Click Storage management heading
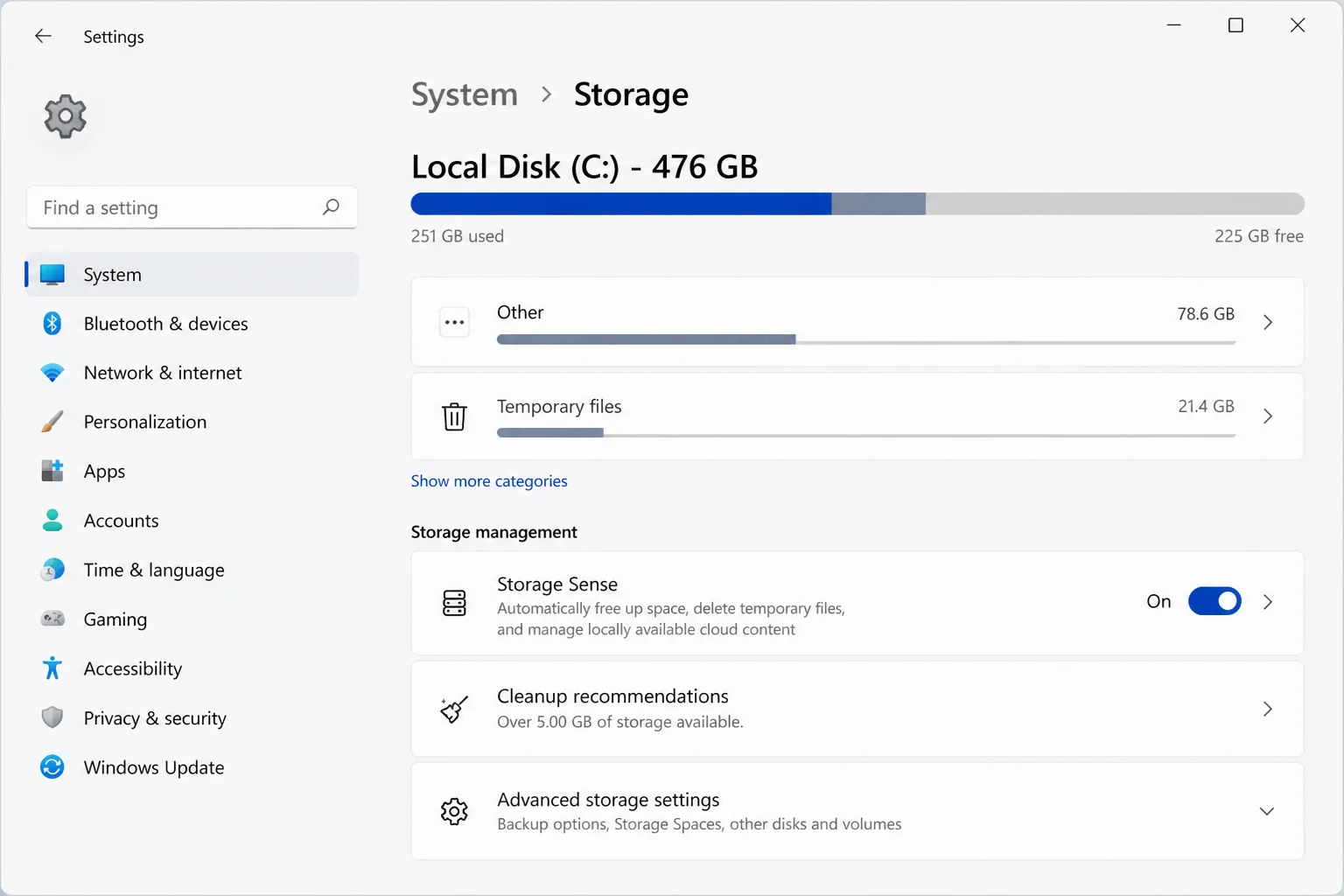This screenshot has width=1344, height=896. pyautogui.click(x=494, y=532)
